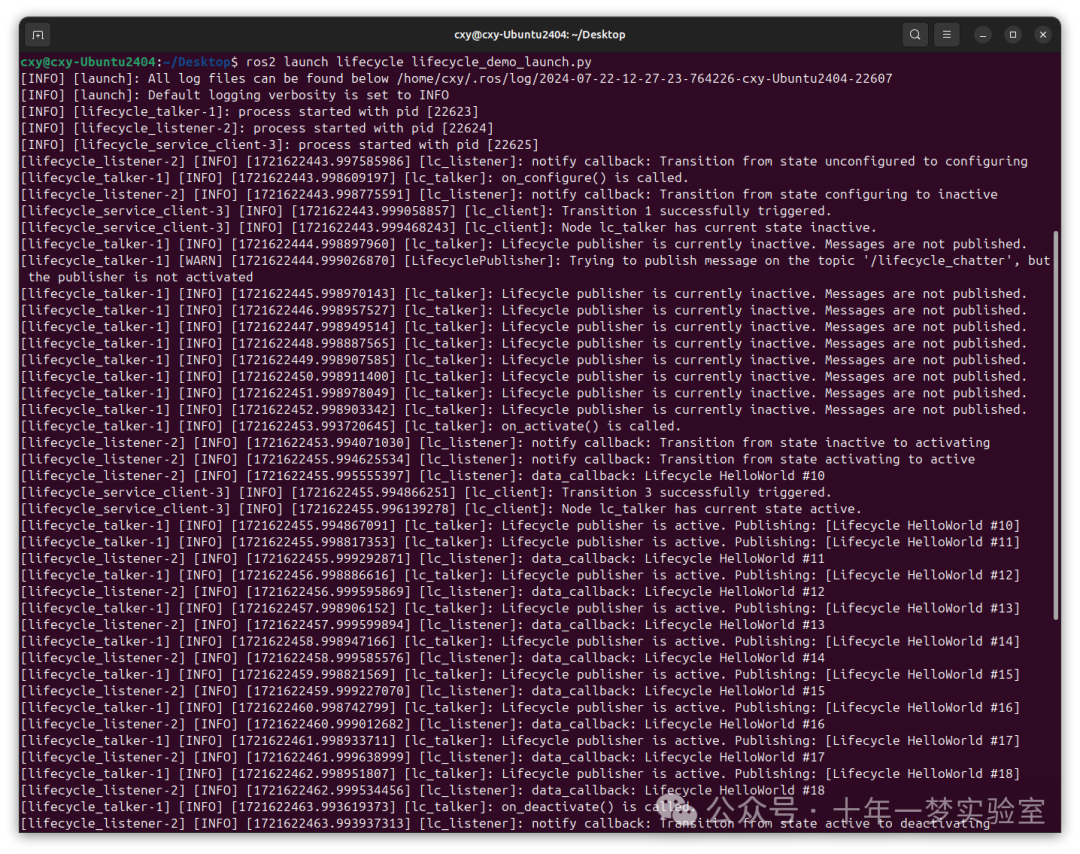
Task: Click the data_callback Lifecycle HelloWorld #15 line
Action: 423,691
